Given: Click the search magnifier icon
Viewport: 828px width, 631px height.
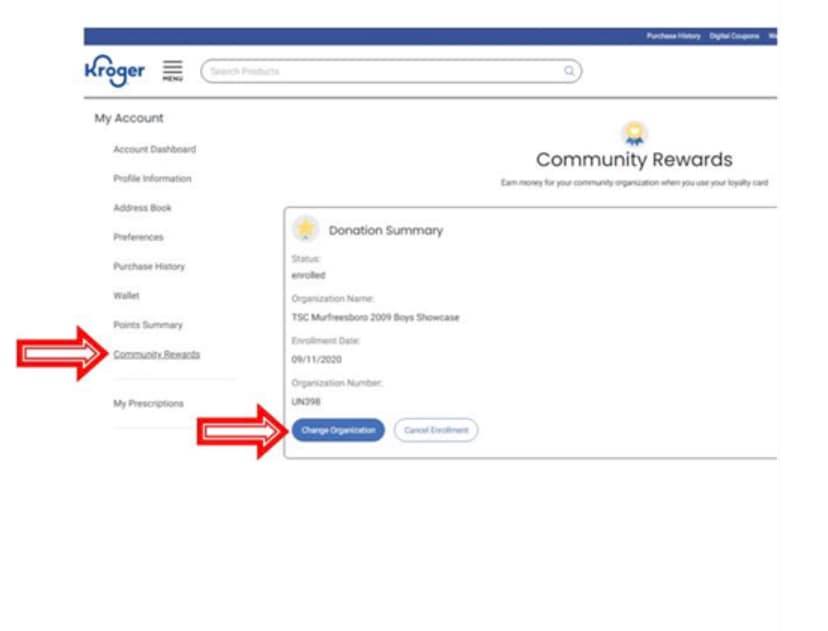Looking at the screenshot, I should (x=569, y=71).
